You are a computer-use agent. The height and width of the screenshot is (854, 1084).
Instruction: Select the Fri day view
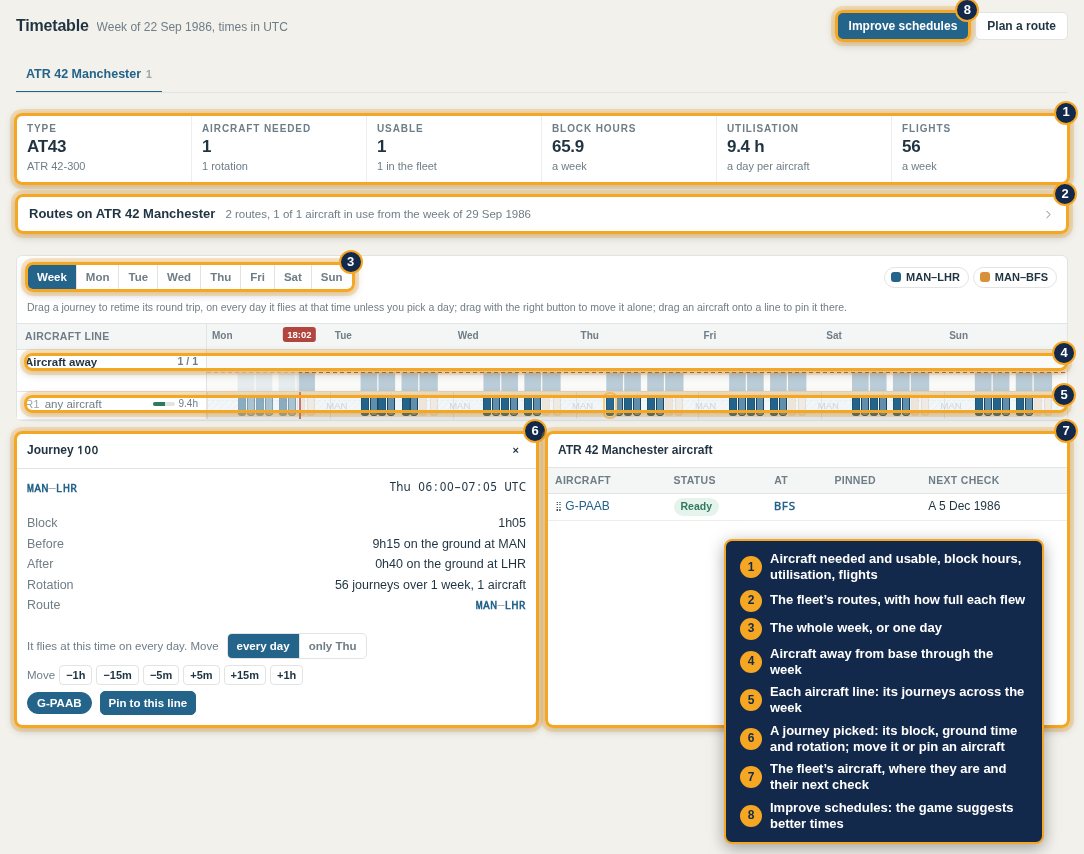click(257, 277)
